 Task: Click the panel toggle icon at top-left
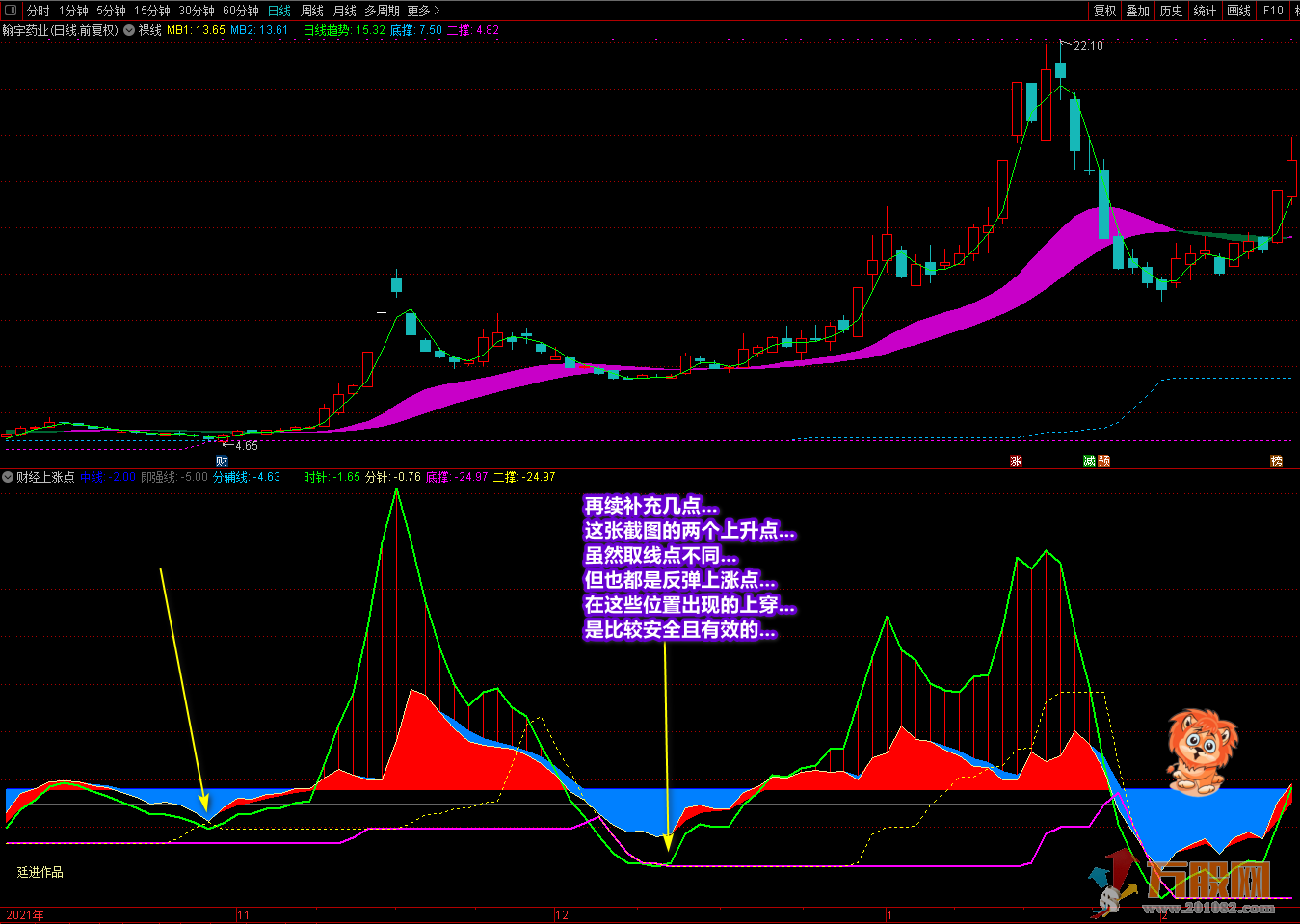pos(11,11)
